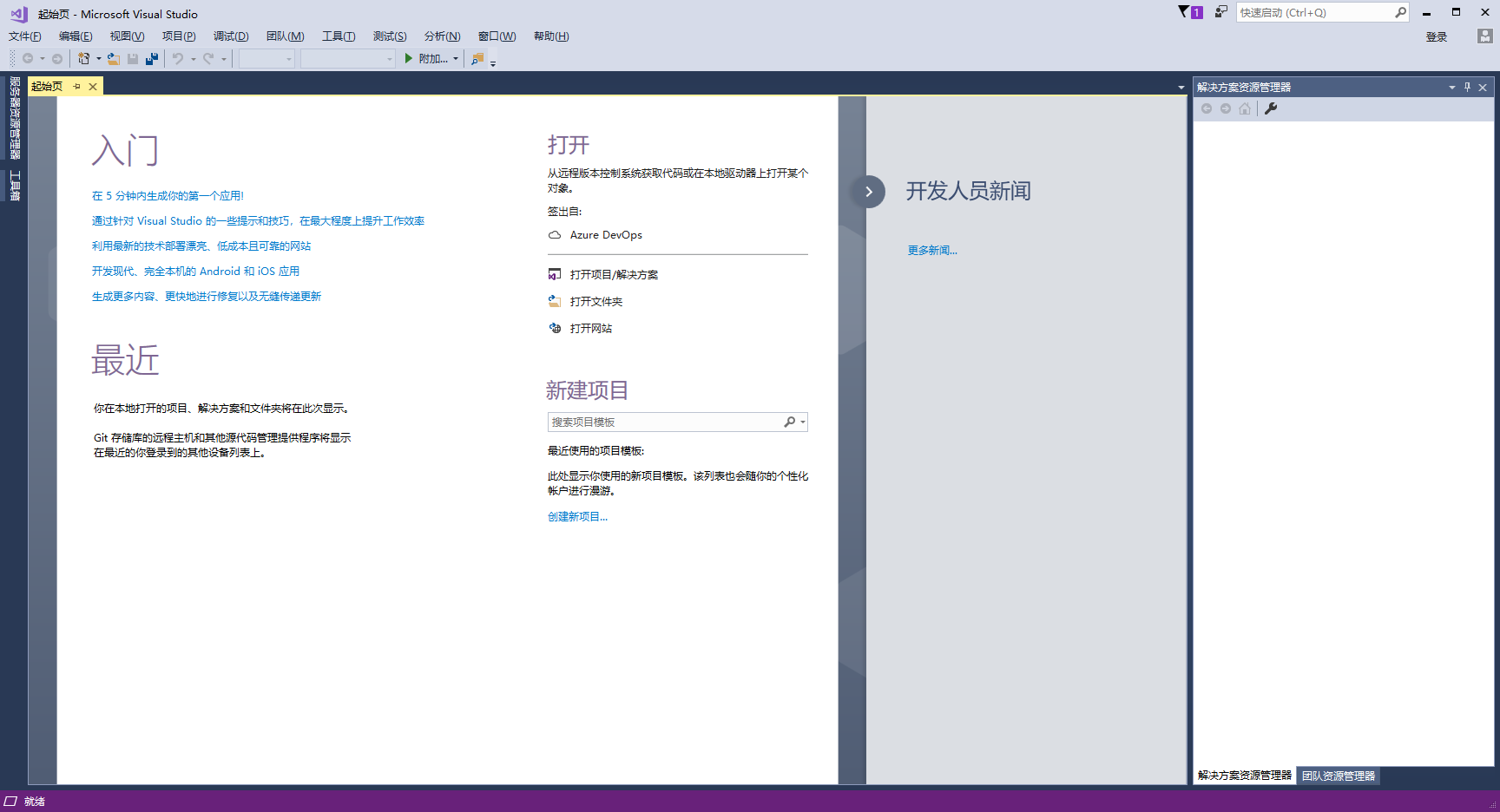Open the New Project dropdown arrow
Viewport: 1500px width, 812px height.
[x=98, y=59]
